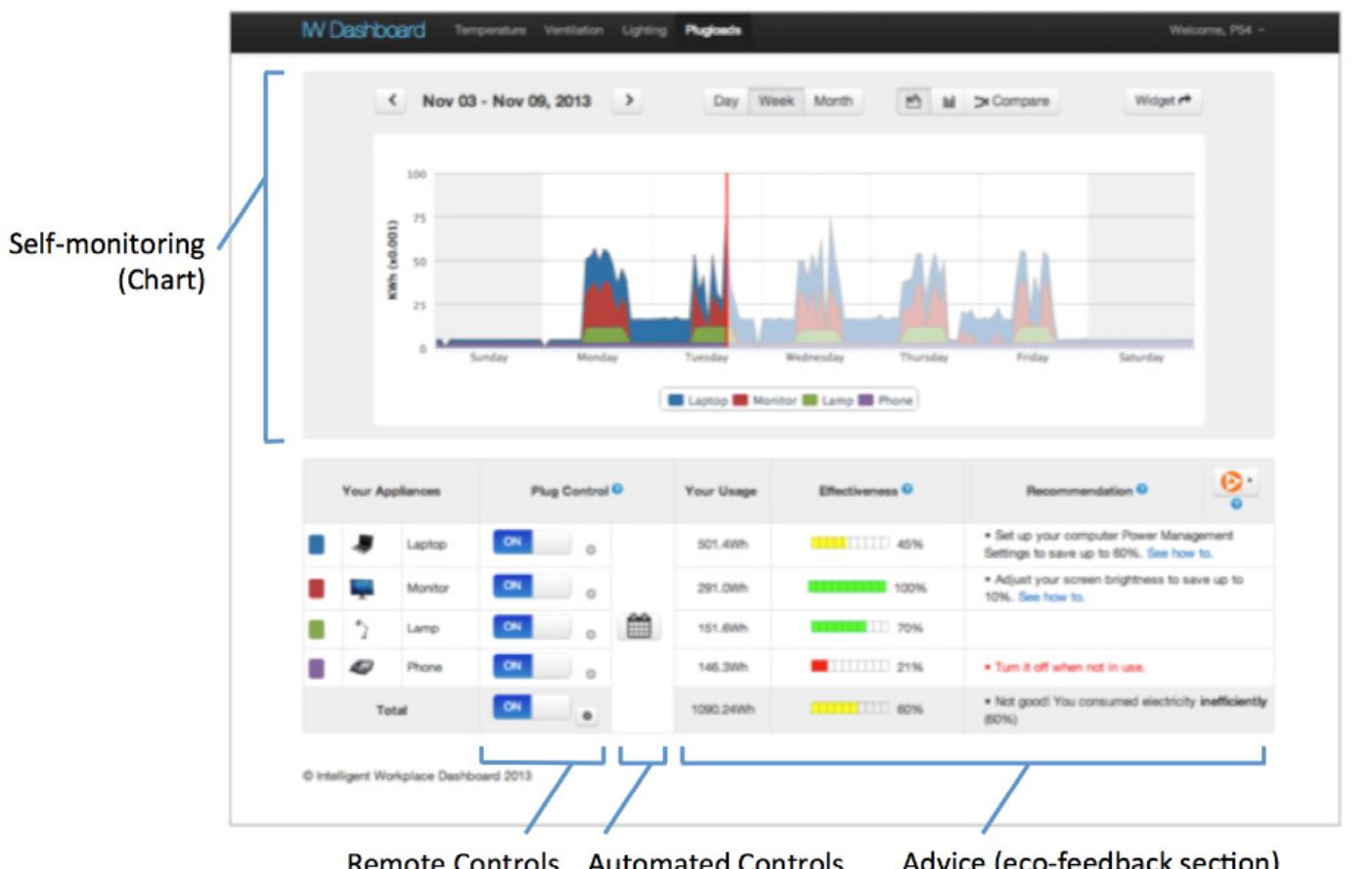Viewport: 1372px width, 869px height.
Task: Open the Temperature tab
Action: pyautogui.click(x=489, y=30)
